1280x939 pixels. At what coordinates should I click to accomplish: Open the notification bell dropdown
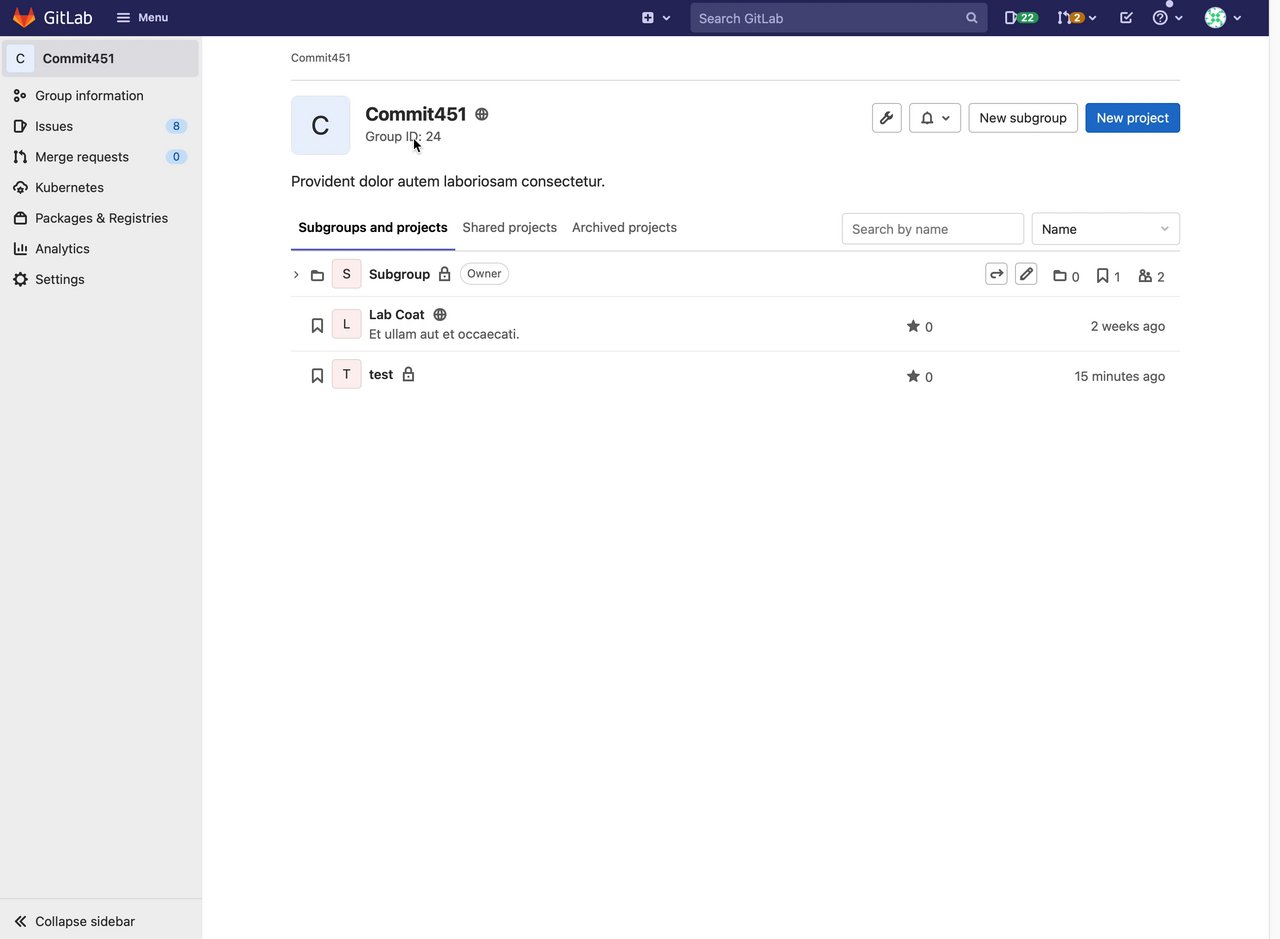coord(935,118)
